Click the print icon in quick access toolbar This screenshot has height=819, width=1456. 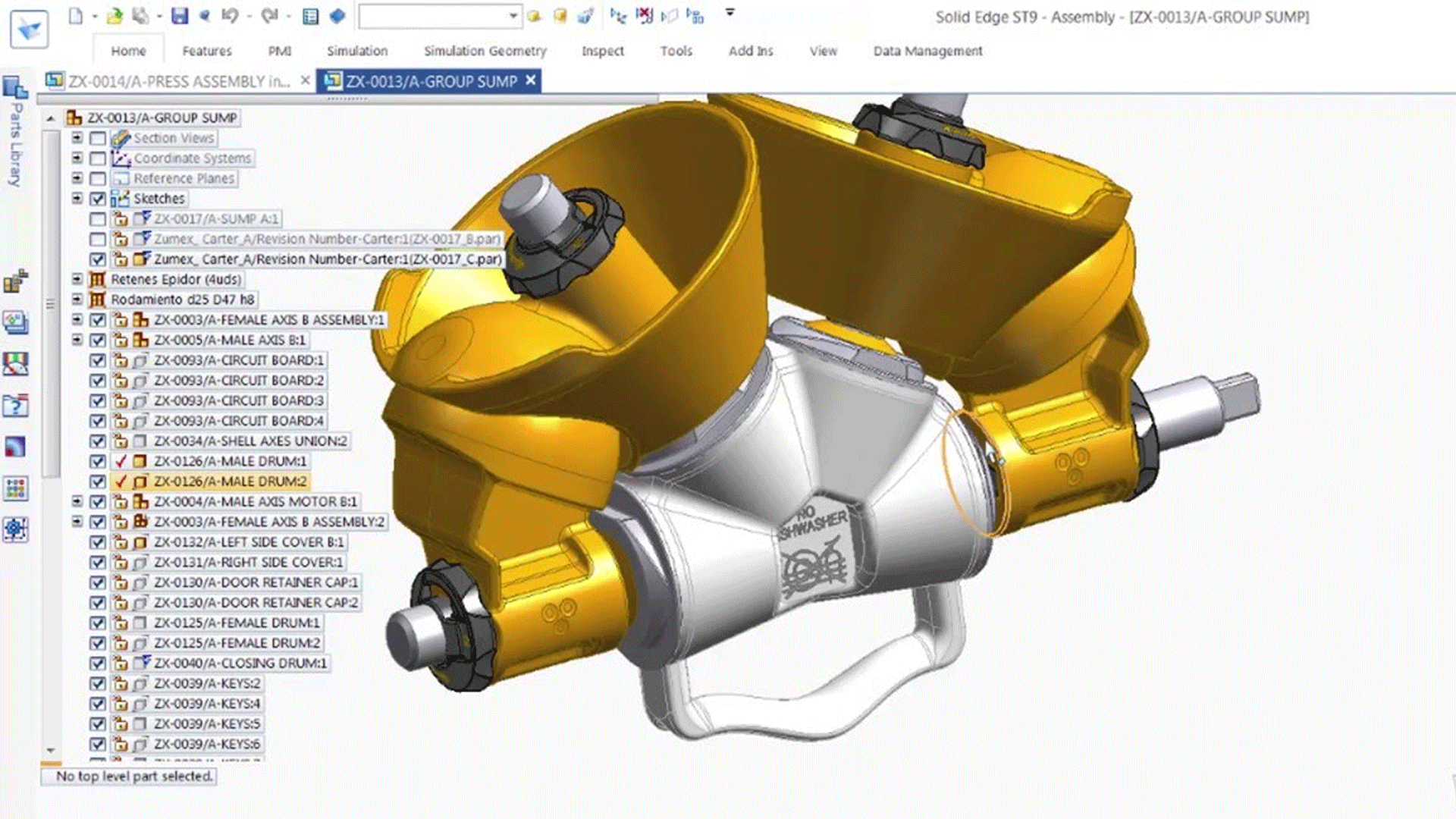tap(140, 16)
